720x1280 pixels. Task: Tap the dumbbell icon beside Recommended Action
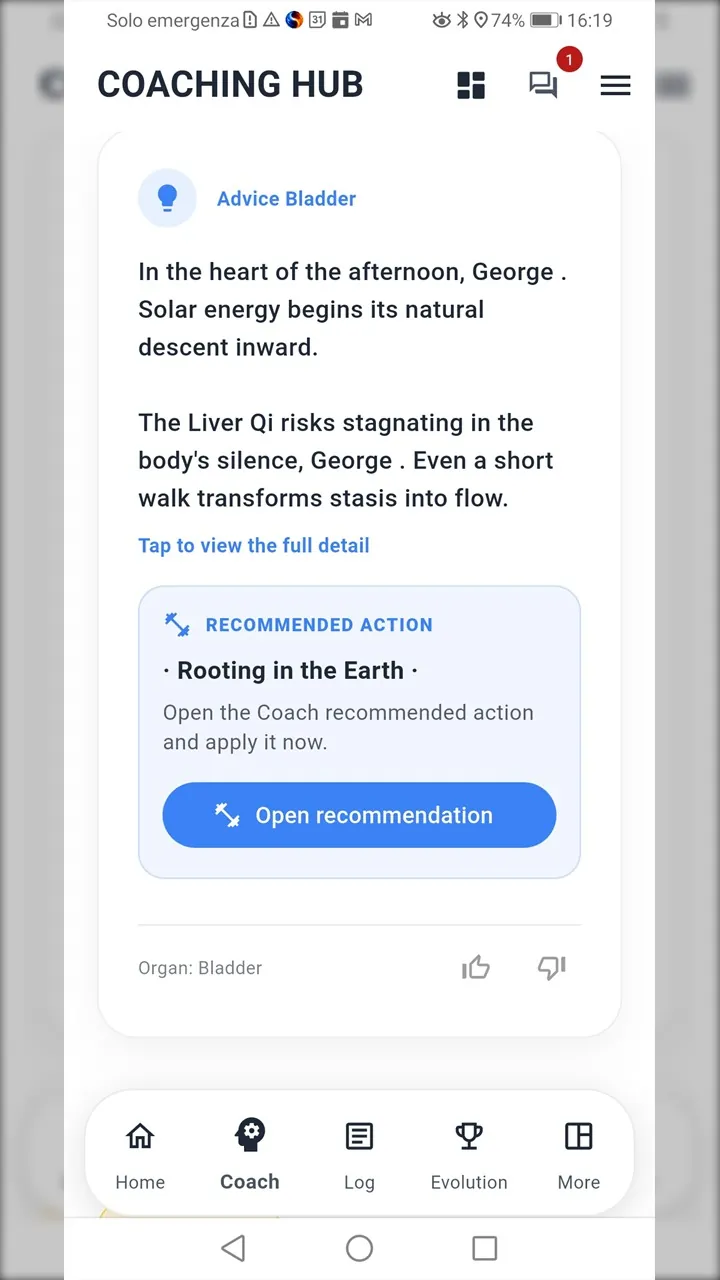[177, 625]
